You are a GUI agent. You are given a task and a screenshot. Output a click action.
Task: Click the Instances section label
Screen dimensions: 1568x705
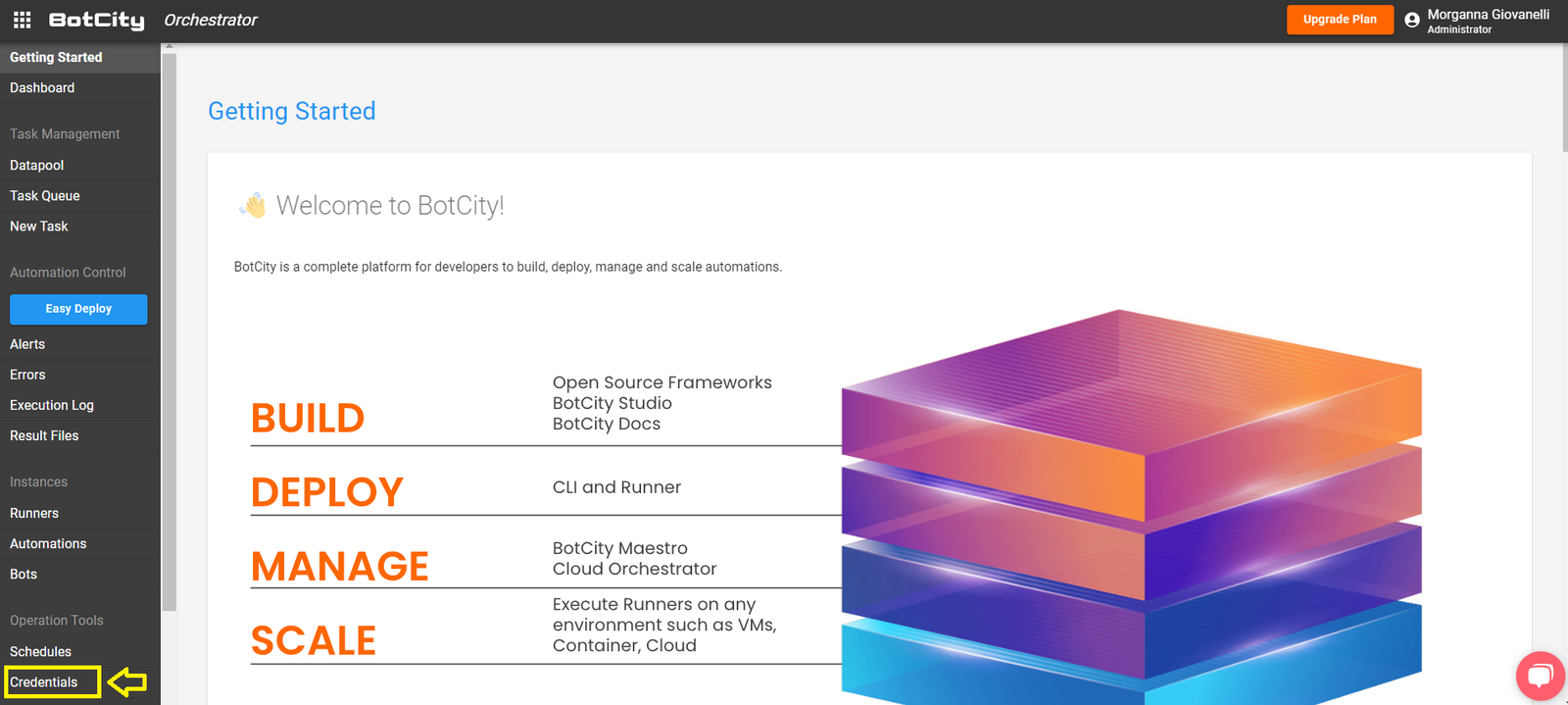coord(38,482)
